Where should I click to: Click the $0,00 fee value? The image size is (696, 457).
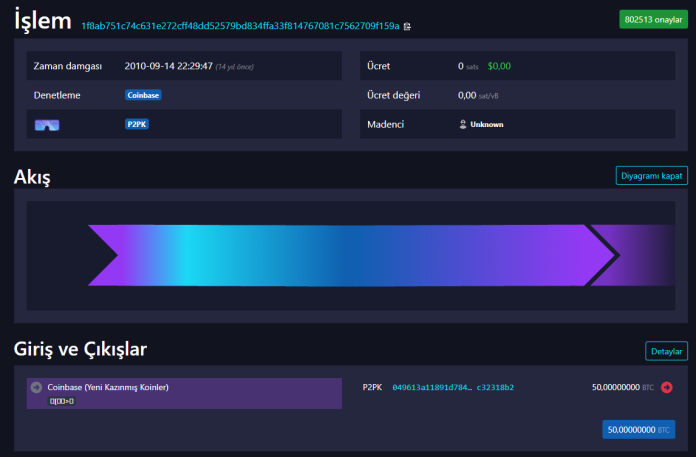coord(498,66)
